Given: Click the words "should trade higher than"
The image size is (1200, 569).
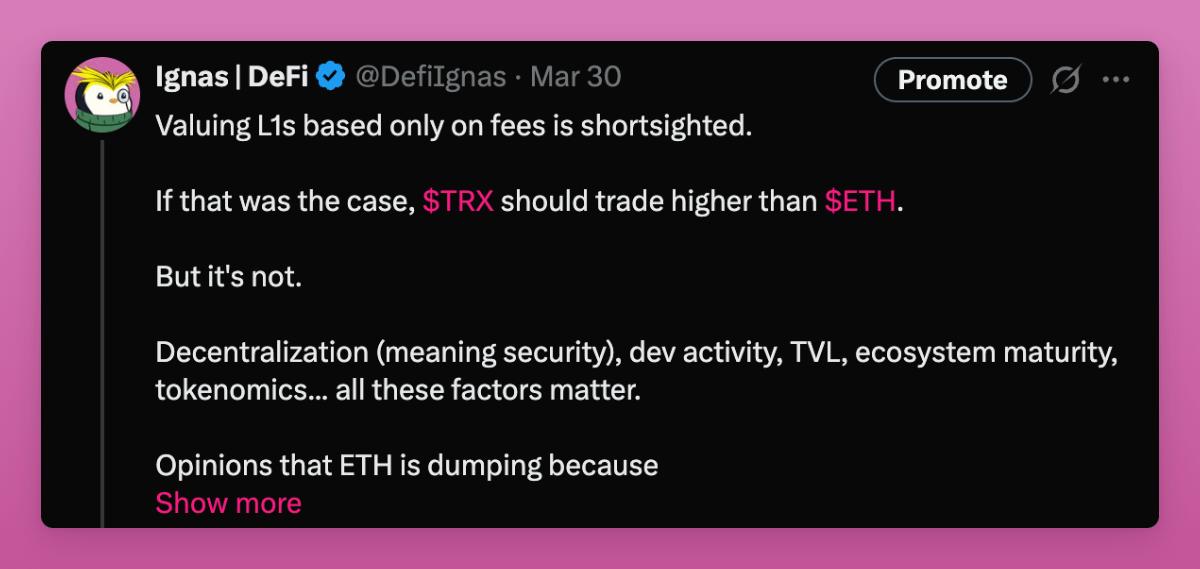Looking at the screenshot, I should (659, 201).
